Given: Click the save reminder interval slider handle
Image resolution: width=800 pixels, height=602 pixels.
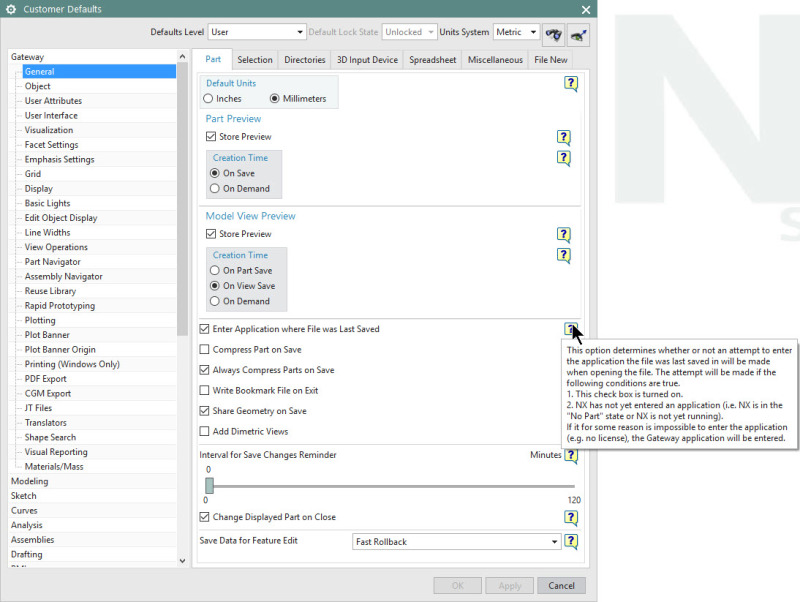Looking at the screenshot, I should click(x=209, y=485).
